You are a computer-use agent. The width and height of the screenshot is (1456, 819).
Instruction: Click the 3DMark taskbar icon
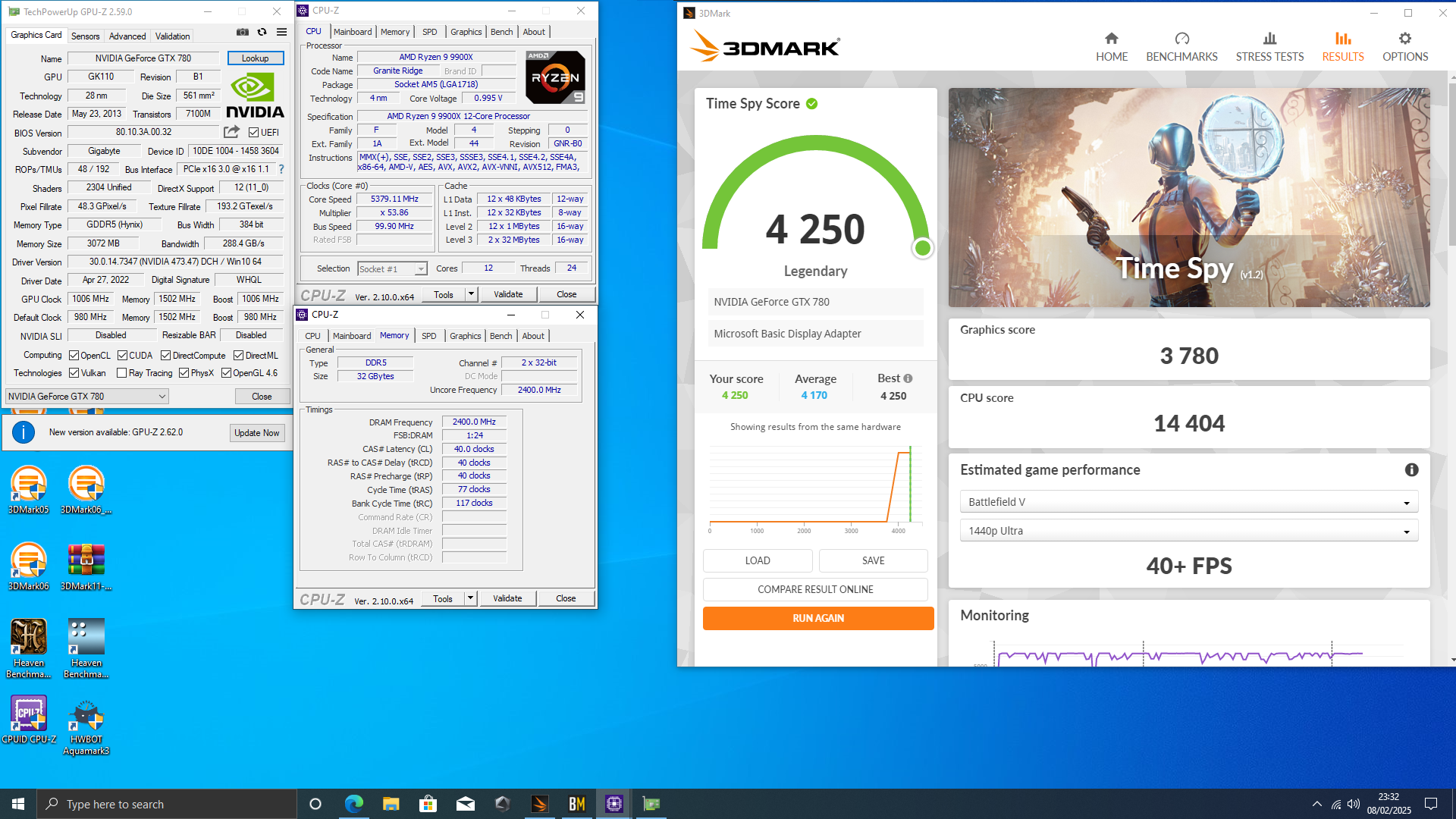[539, 804]
